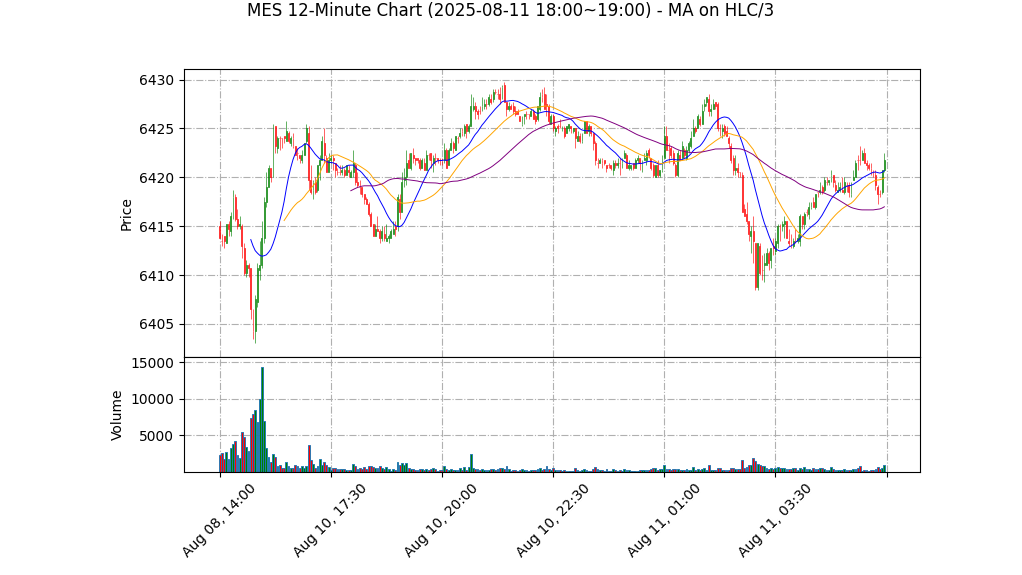The height and width of the screenshot is (575, 1022).
Task: Click the 15000 volume axis label
Action: pyautogui.click(x=153, y=363)
